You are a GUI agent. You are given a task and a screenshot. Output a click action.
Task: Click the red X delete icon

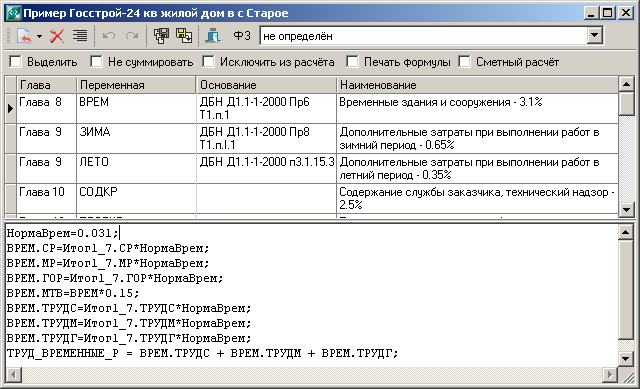pyautogui.click(x=57, y=36)
